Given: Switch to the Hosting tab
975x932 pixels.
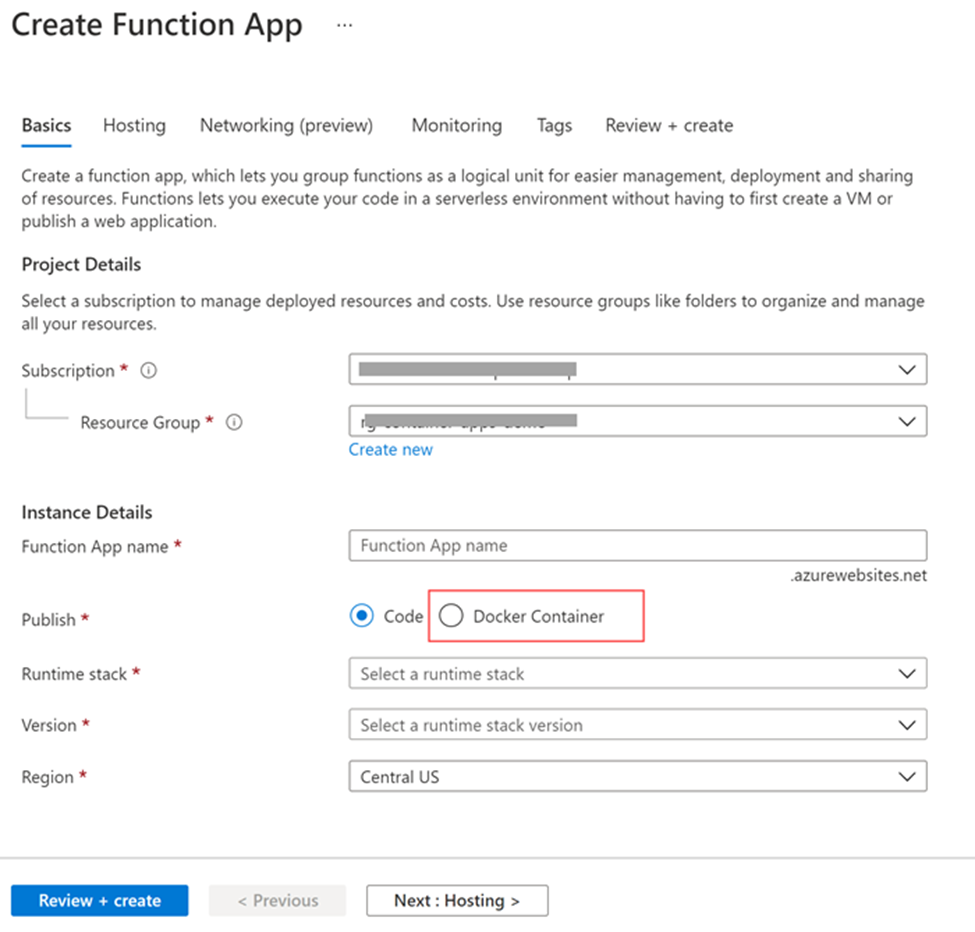Looking at the screenshot, I should [134, 125].
